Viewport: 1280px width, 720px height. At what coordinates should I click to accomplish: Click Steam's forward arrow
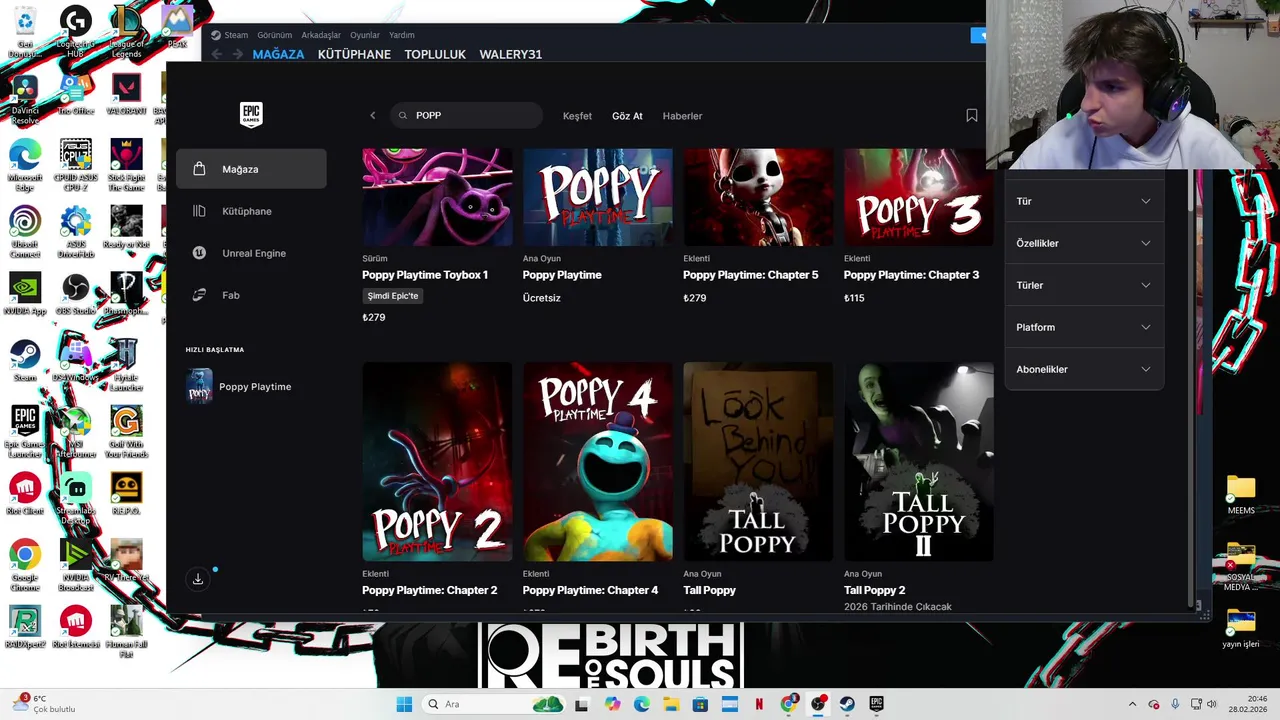[x=237, y=54]
